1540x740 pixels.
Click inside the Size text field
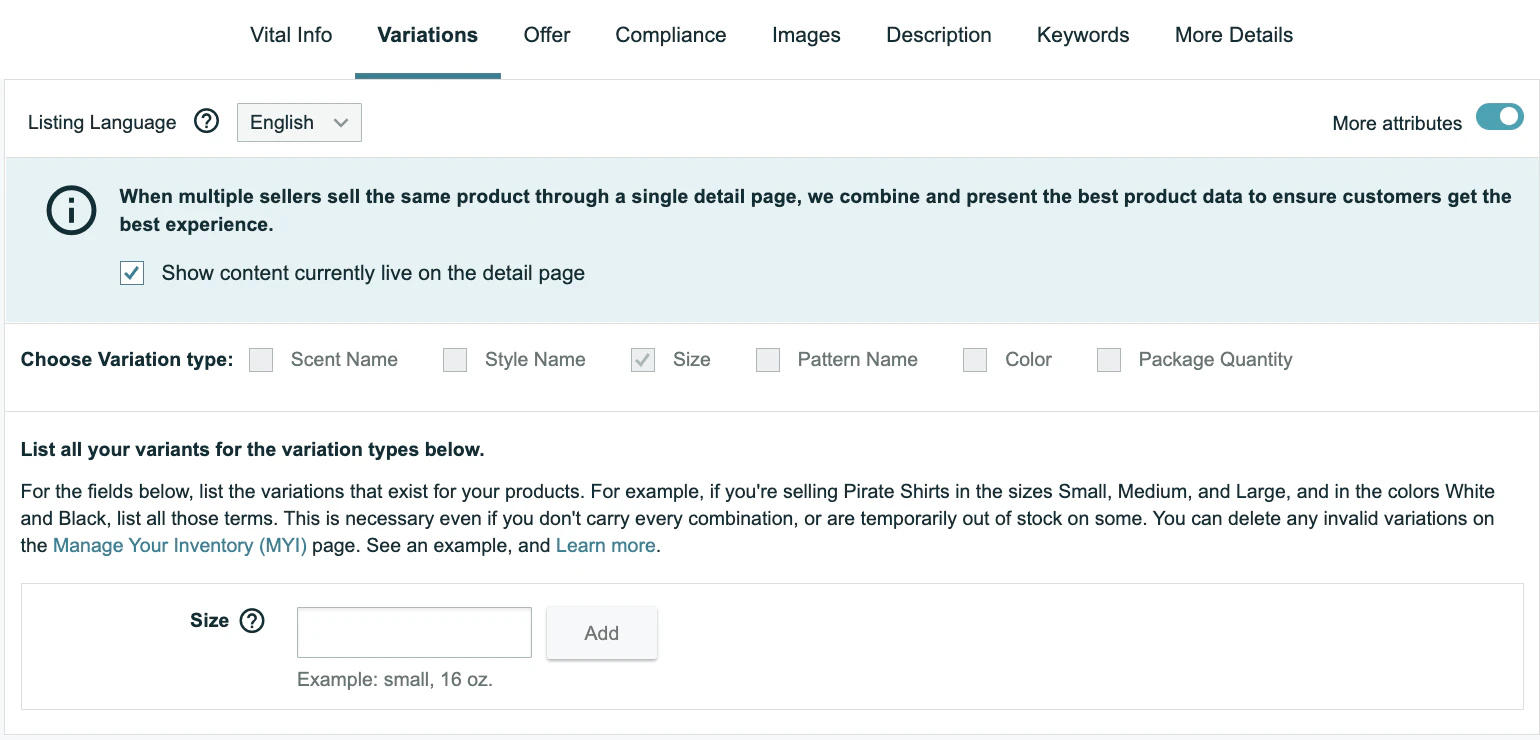pos(414,632)
